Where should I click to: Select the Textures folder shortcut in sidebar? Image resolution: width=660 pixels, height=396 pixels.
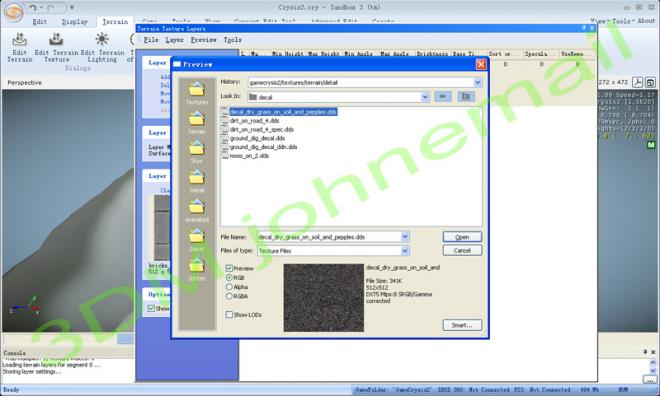tap(197, 89)
